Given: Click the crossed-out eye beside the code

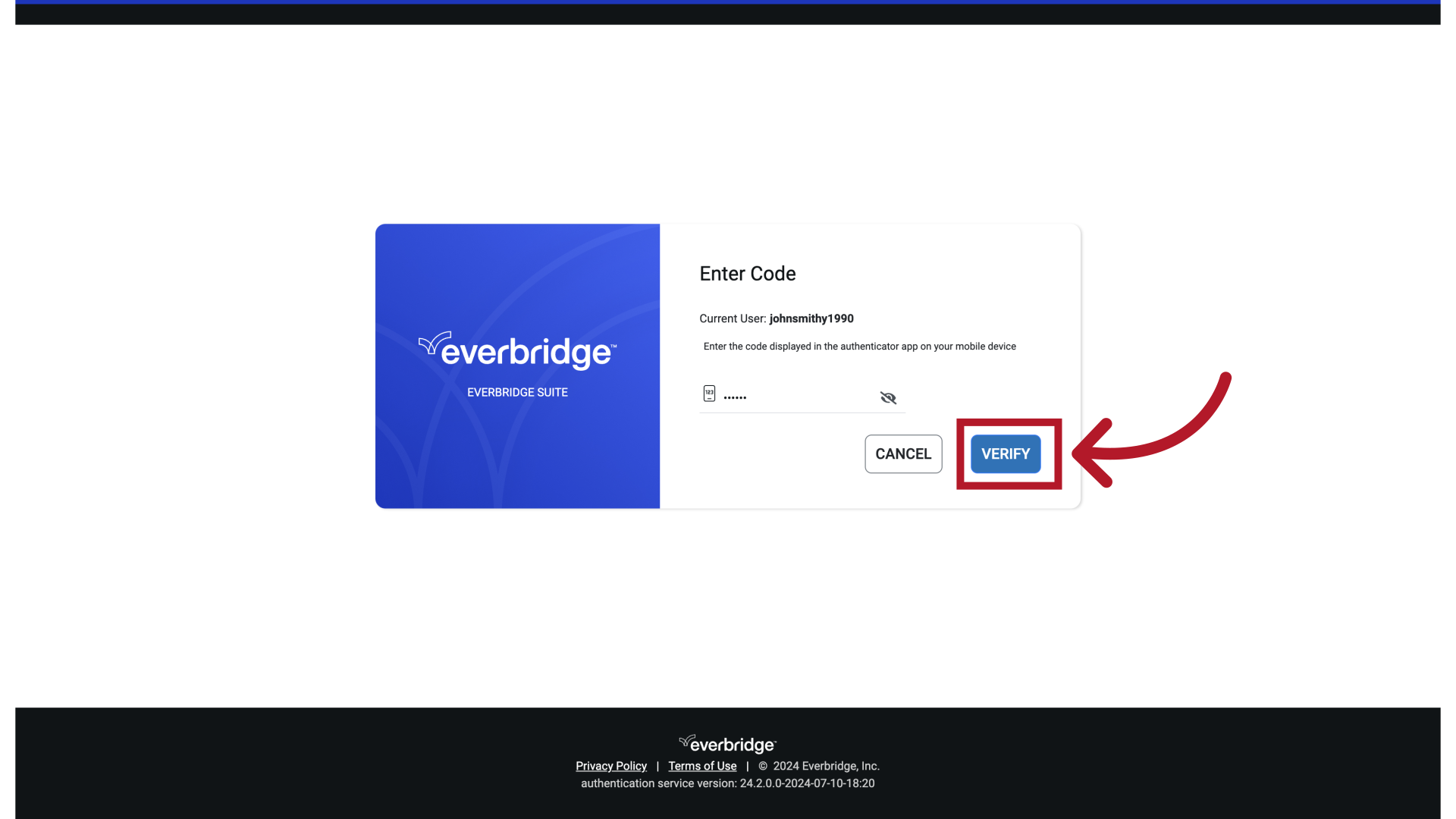Looking at the screenshot, I should [887, 397].
